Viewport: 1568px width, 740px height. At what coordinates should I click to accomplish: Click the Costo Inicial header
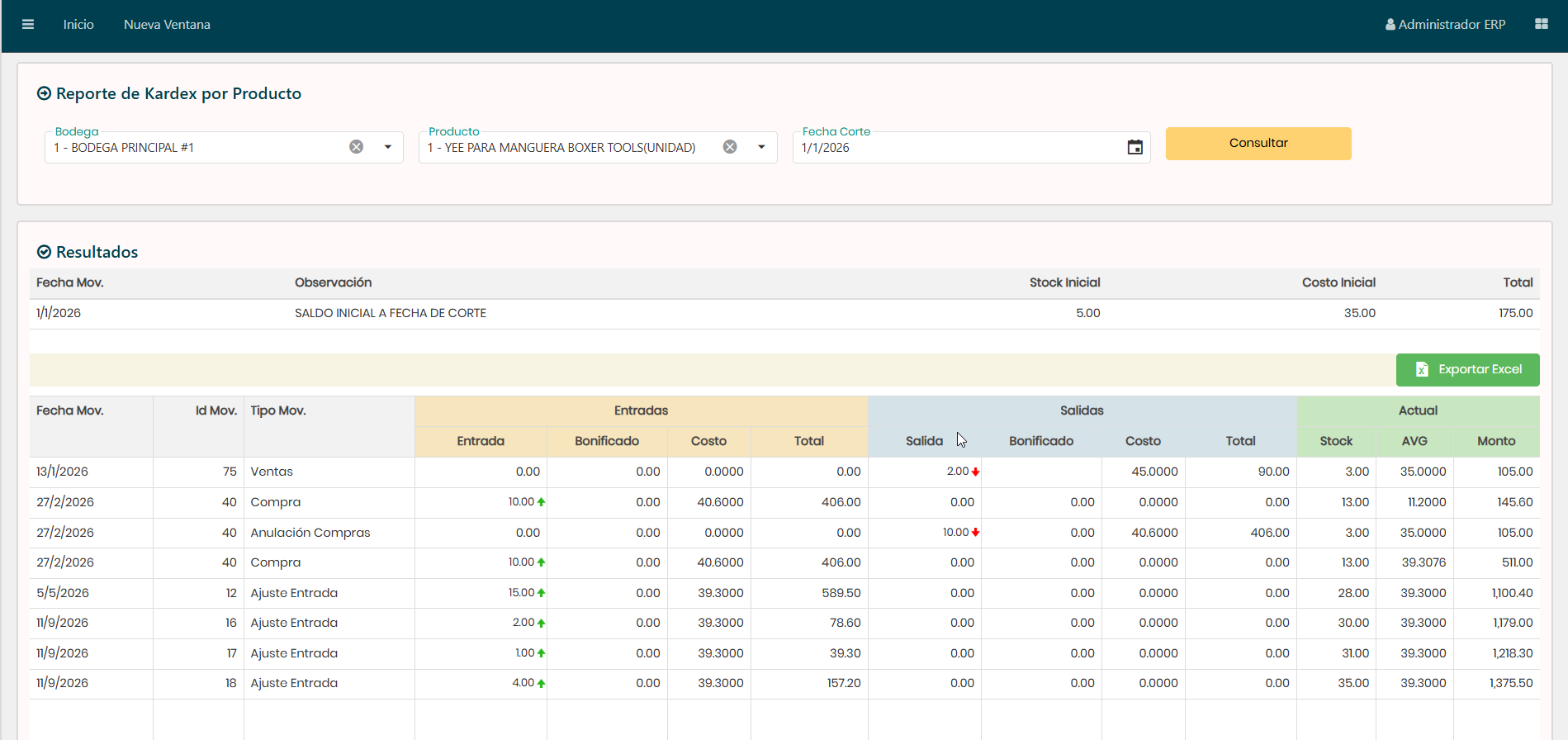click(x=1338, y=282)
